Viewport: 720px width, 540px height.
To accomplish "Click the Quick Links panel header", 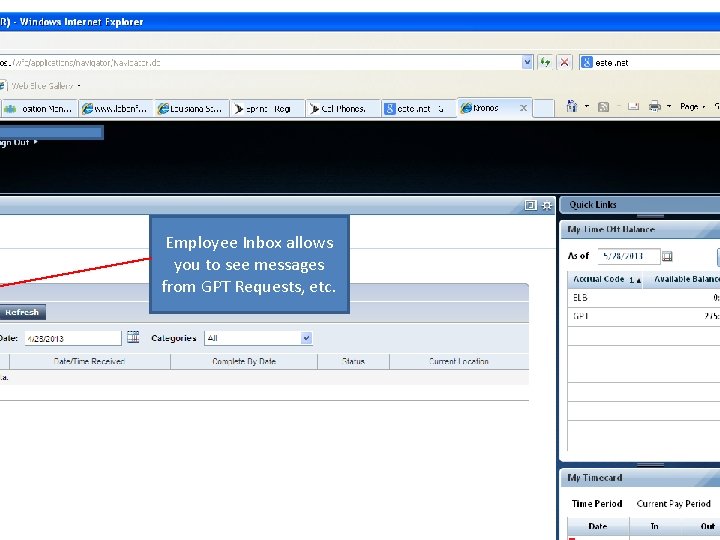I will pos(641,205).
